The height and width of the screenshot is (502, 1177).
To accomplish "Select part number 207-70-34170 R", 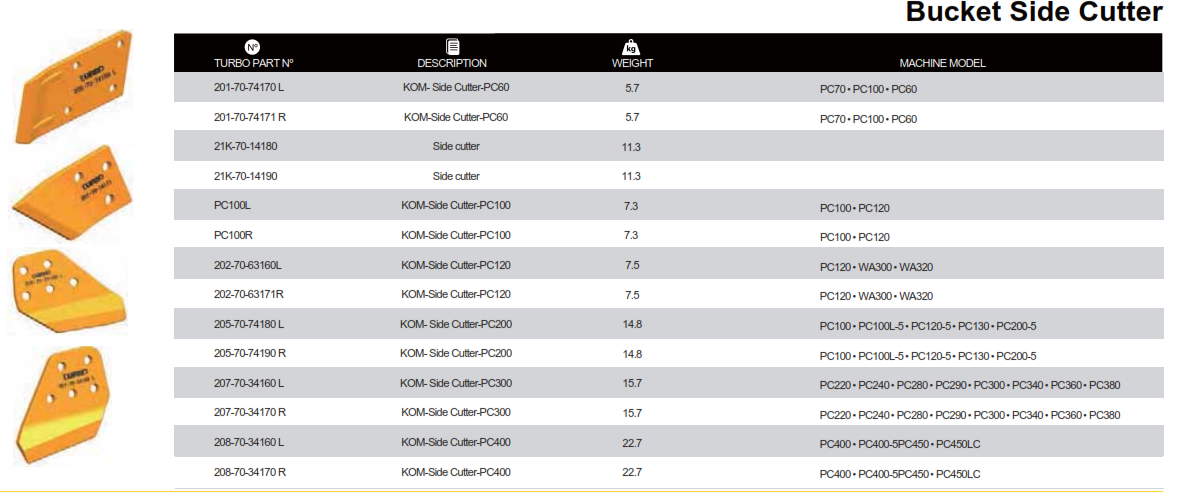I will point(250,413).
